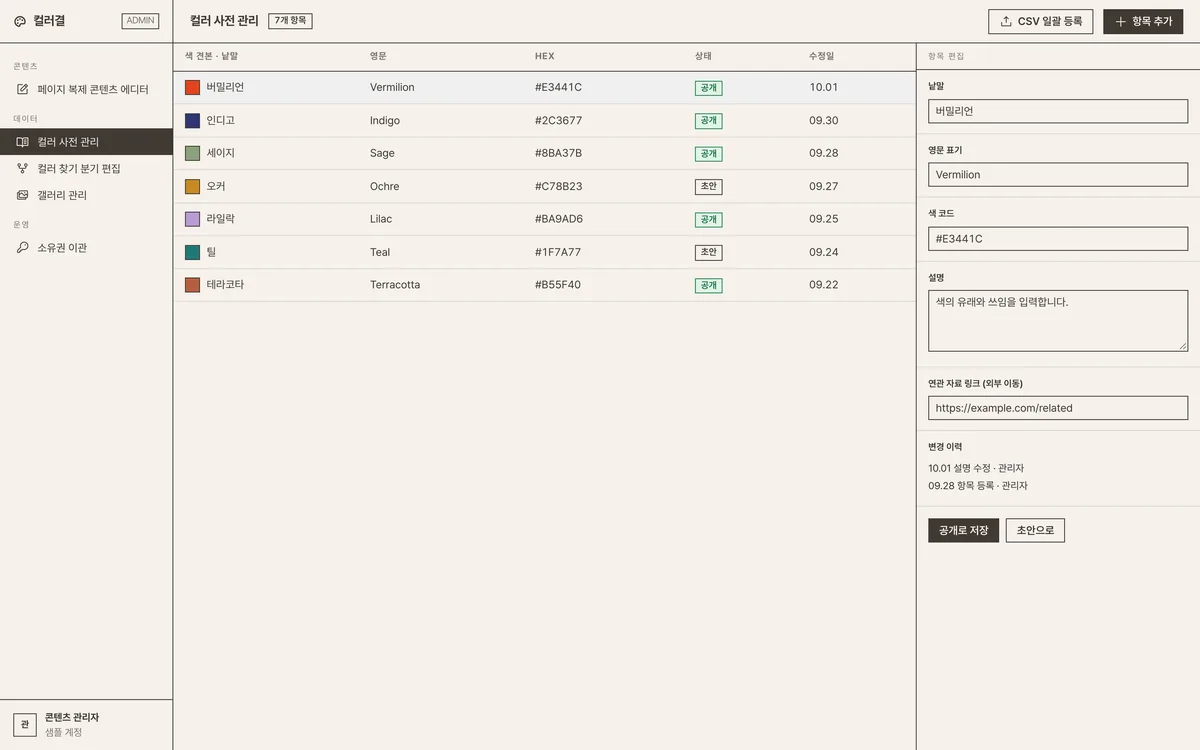Click the 세이지 green color swatch

point(192,153)
